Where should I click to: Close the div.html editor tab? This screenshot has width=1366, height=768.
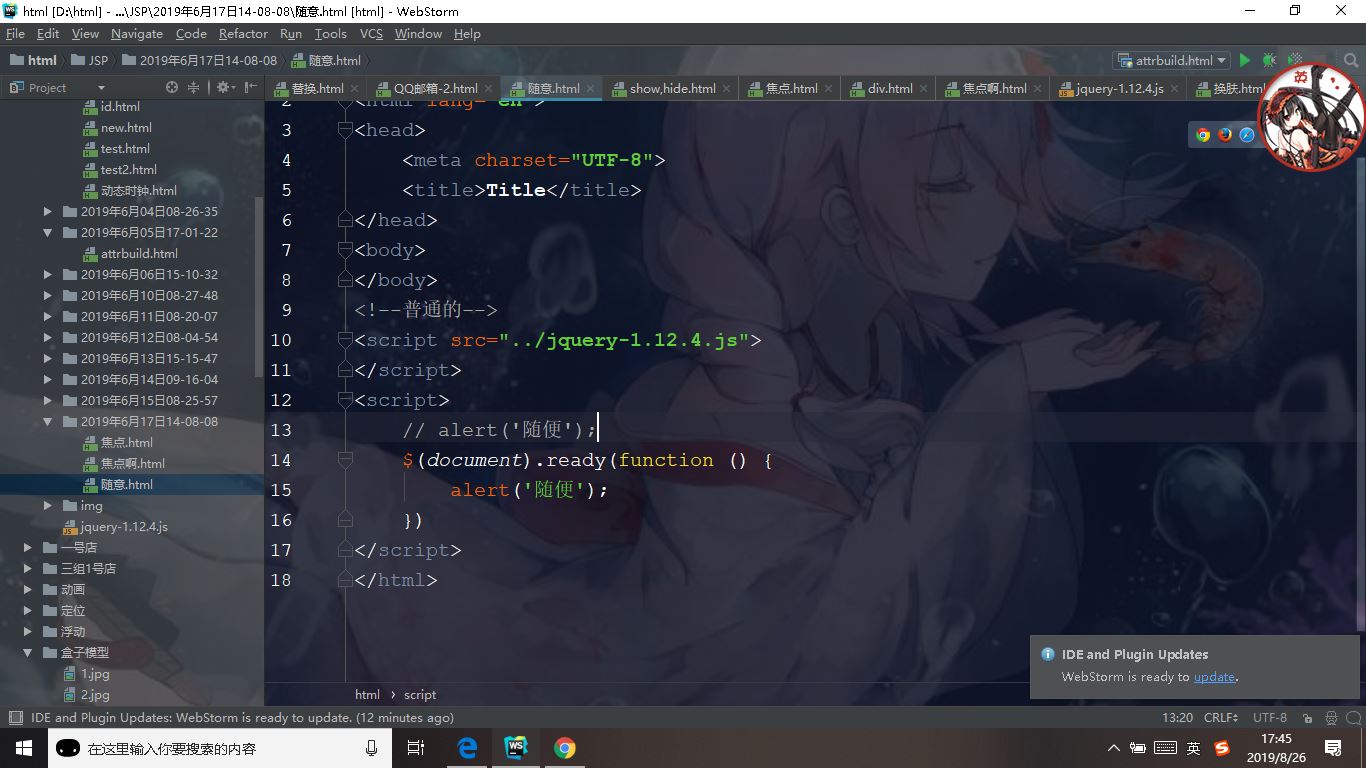pyautogui.click(x=924, y=89)
